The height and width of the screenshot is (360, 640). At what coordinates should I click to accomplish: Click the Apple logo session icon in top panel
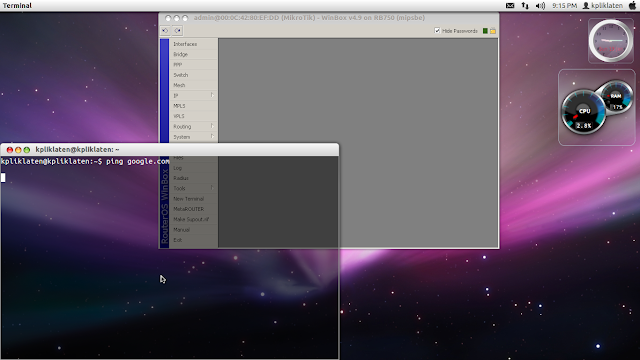(x=632, y=5)
